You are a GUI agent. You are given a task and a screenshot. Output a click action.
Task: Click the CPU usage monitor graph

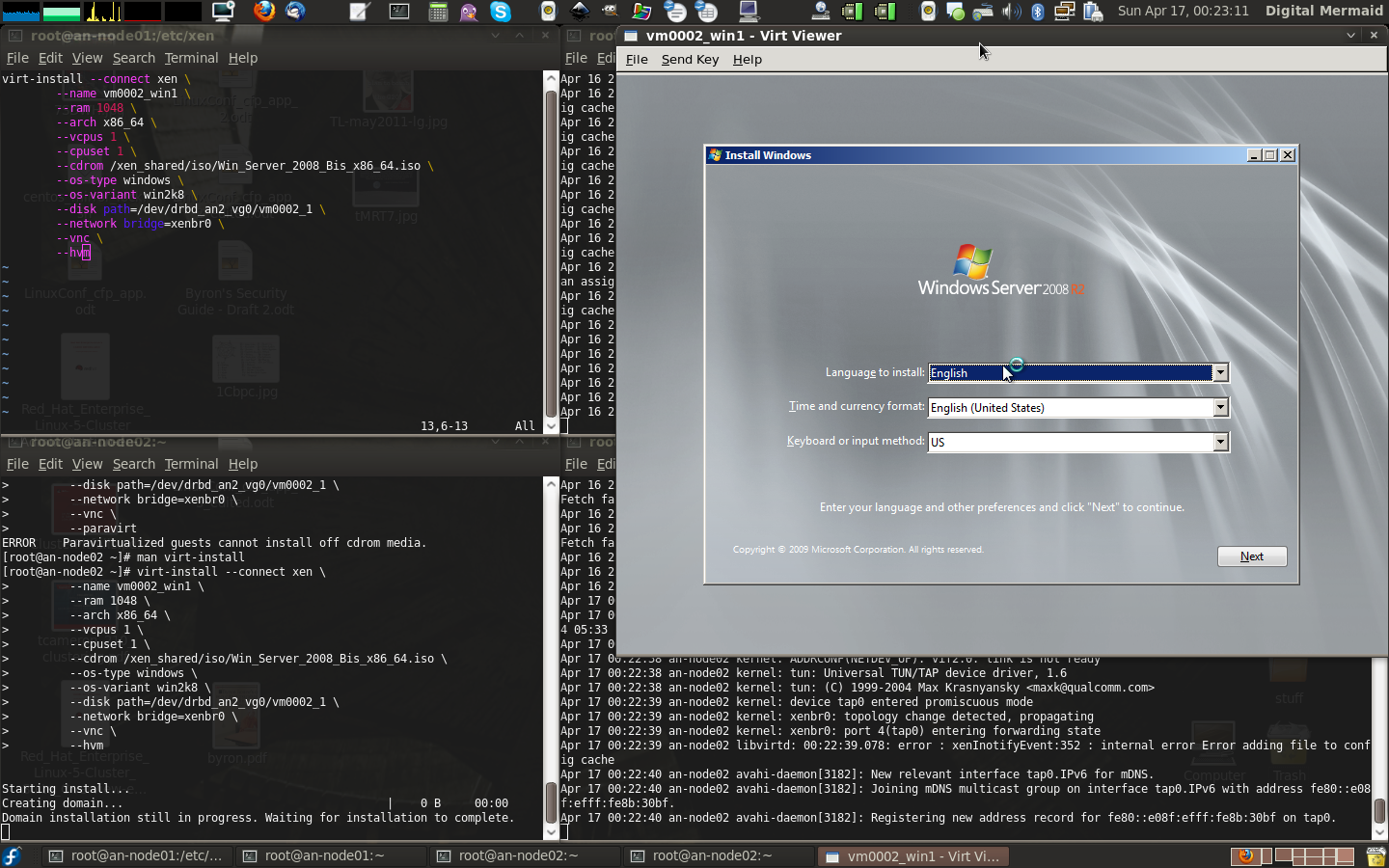21,12
